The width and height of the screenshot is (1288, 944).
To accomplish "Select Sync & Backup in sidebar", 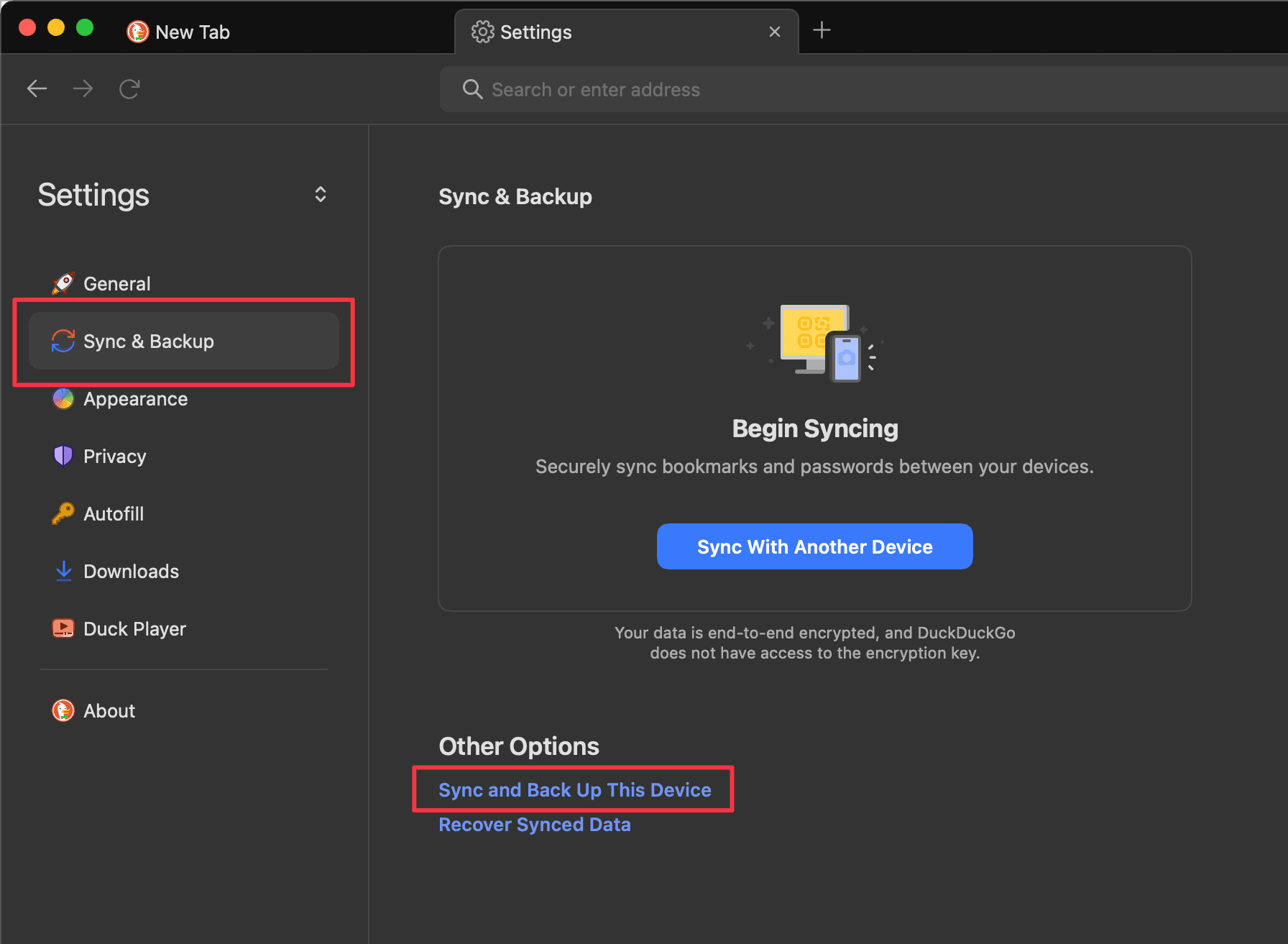I will coord(148,342).
